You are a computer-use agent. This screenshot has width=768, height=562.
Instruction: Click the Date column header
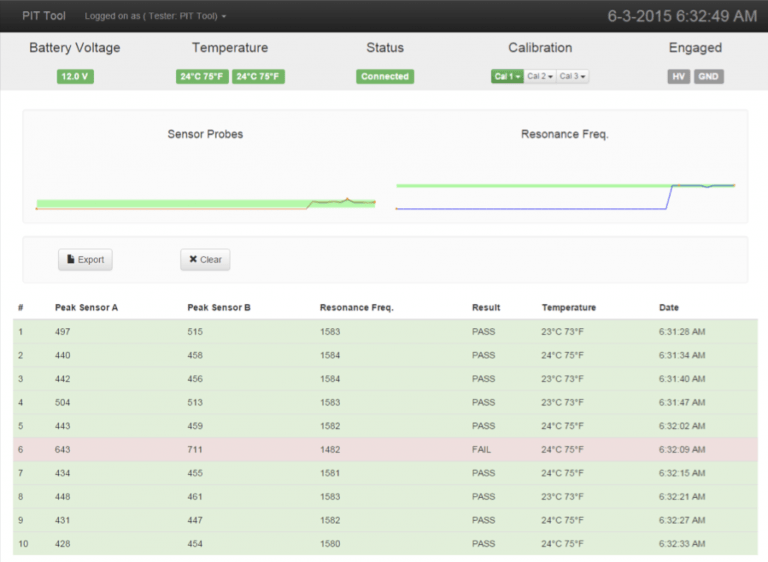[x=668, y=307]
